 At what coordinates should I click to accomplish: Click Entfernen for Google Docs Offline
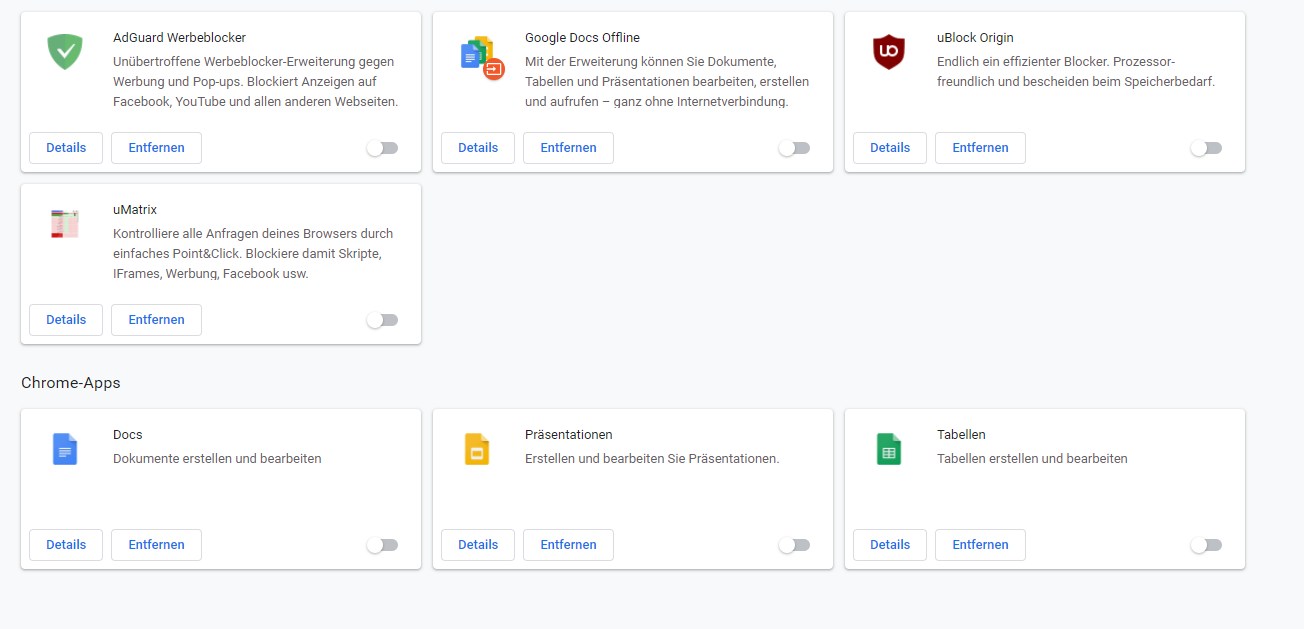568,148
